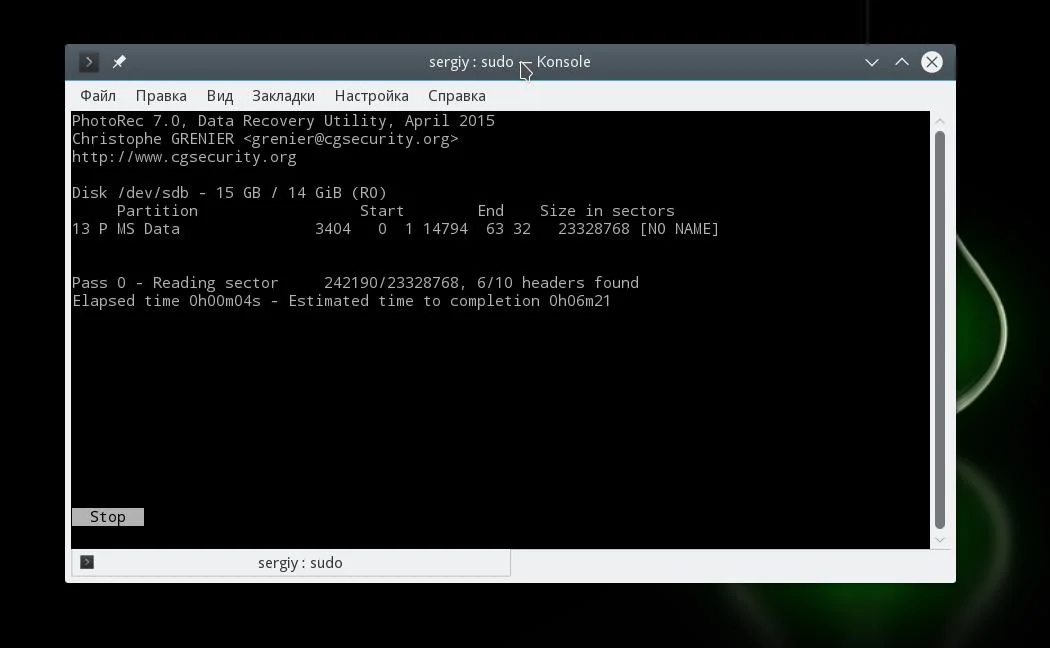Close the Konsole window
Viewport: 1050px width, 648px height.
(x=931, y=62)
